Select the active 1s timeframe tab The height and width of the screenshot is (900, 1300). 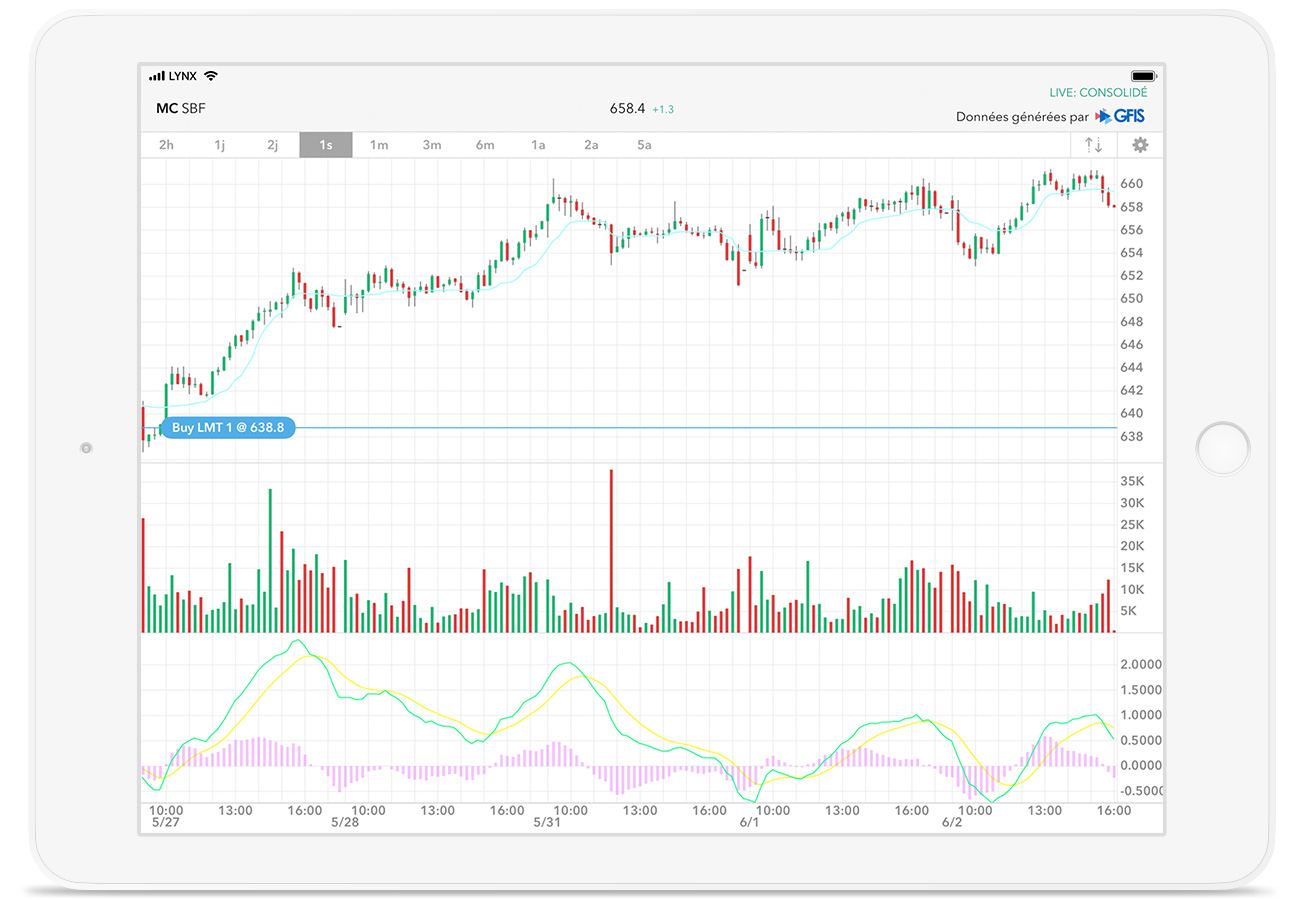click(326, 145)
